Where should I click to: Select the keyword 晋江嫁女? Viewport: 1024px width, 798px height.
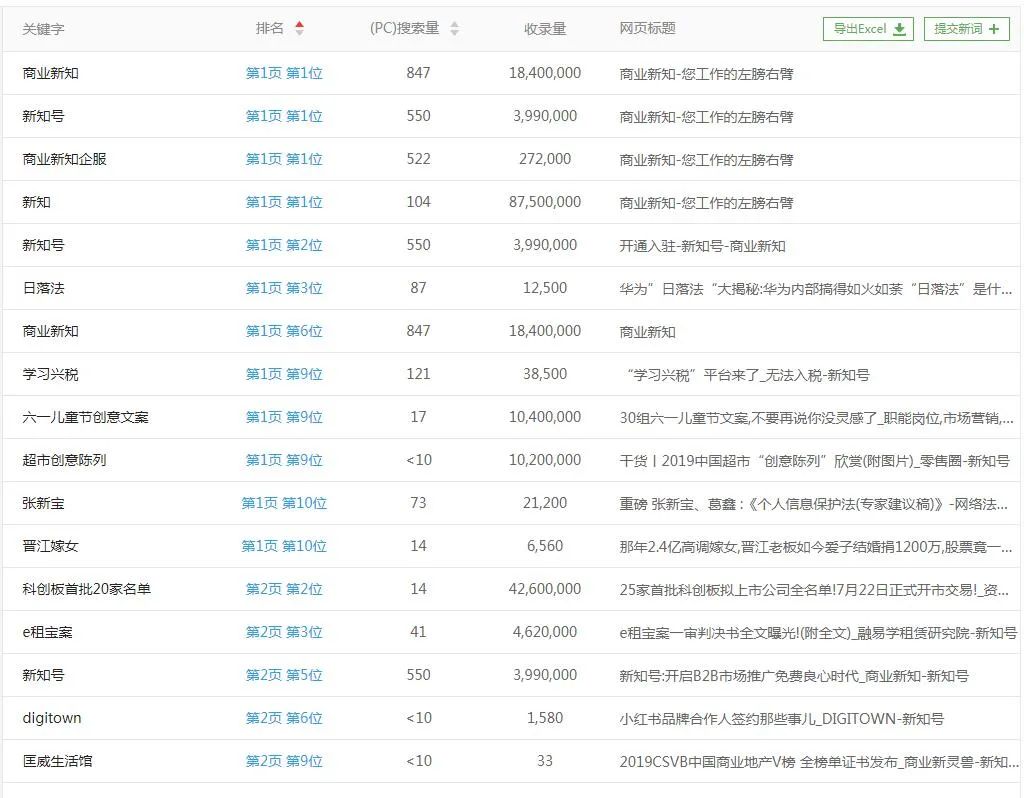pyautogui.click(x=50, y=546)
